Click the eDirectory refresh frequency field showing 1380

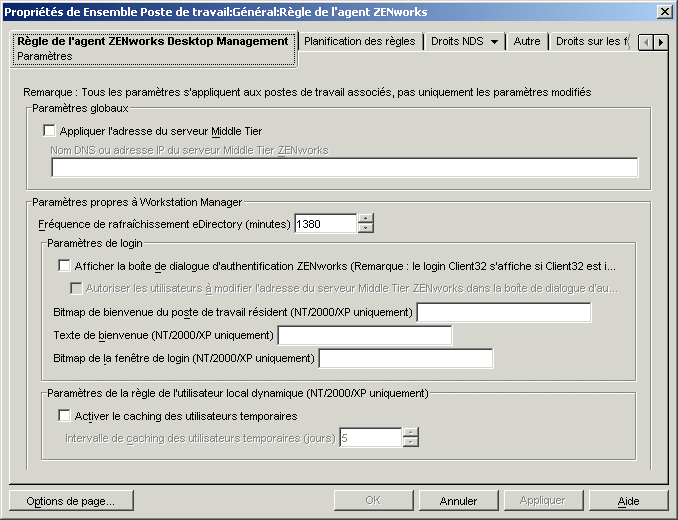[x=326, y=224]
